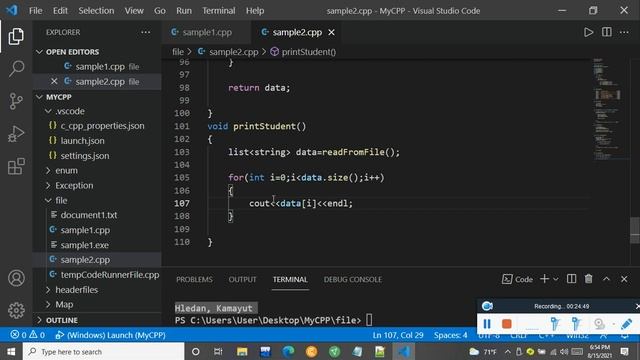This screenshot has width=640, height=360.
Task: Click the editor vertical scrollbar thumb
Action: pyautogui.click(x=635, y=230)
